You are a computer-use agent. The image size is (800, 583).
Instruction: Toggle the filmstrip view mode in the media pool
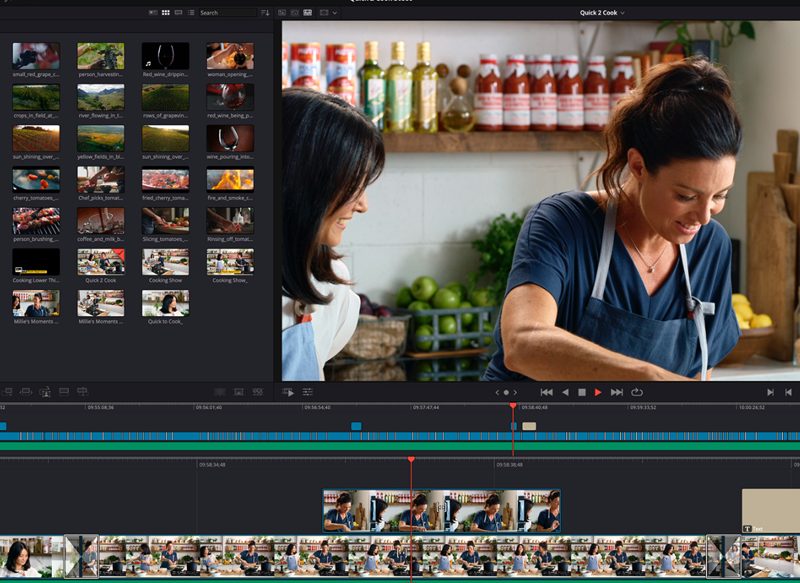[177, 13]
